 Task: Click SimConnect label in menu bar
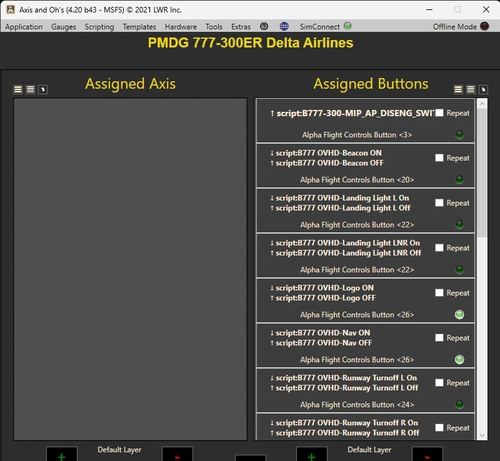320,27
